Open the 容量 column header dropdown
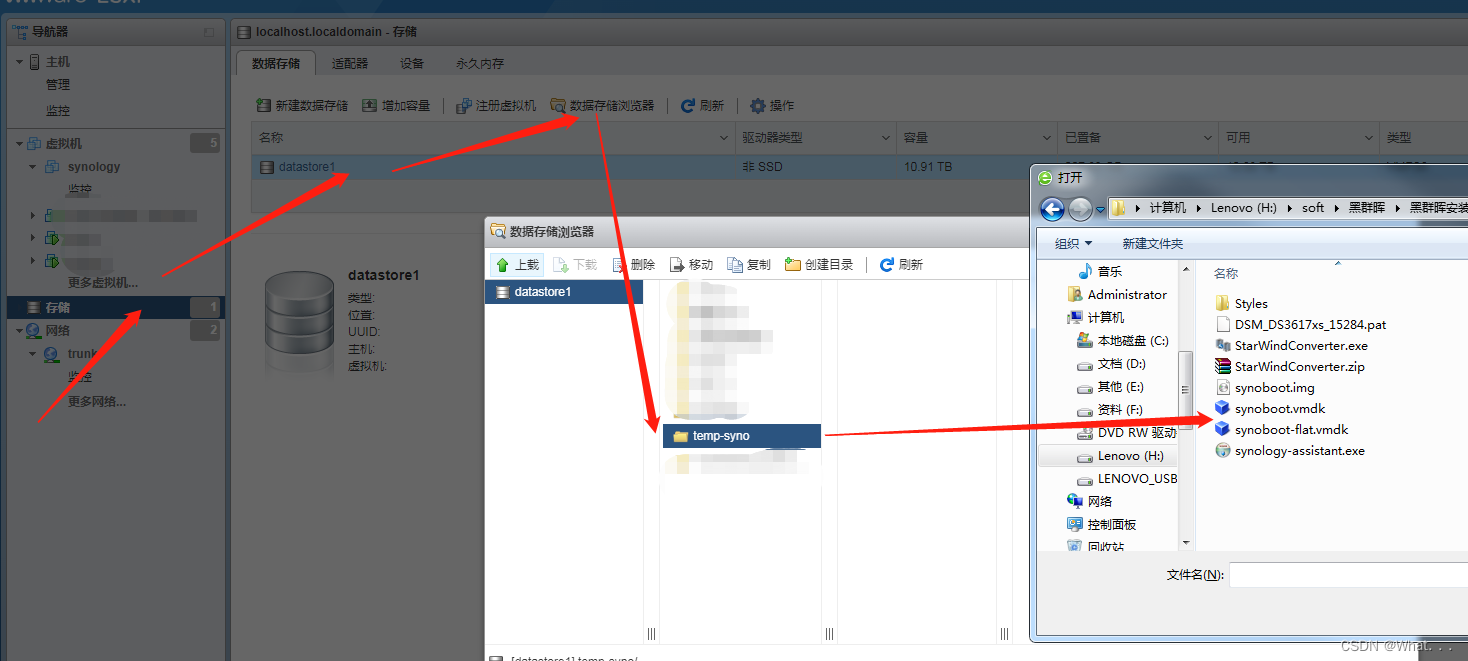The height and width of the screenshot is (661, 1468). 1047,138
